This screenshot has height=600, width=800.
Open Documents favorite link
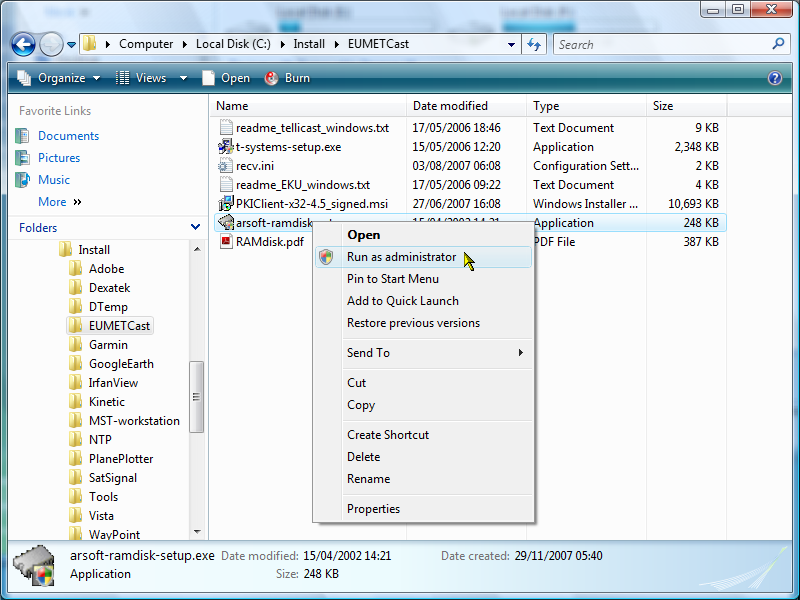tap(68, 136)
